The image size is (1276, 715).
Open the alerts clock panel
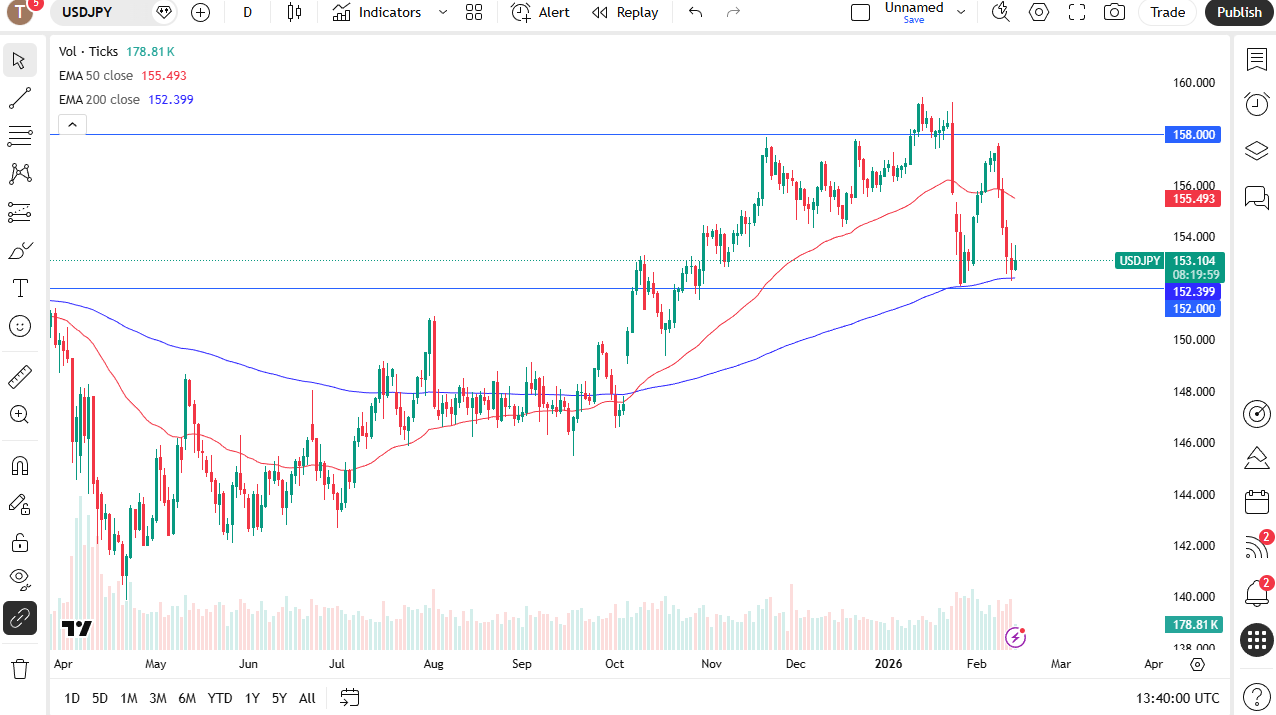pyautogui.click(x=1257, y=104)
